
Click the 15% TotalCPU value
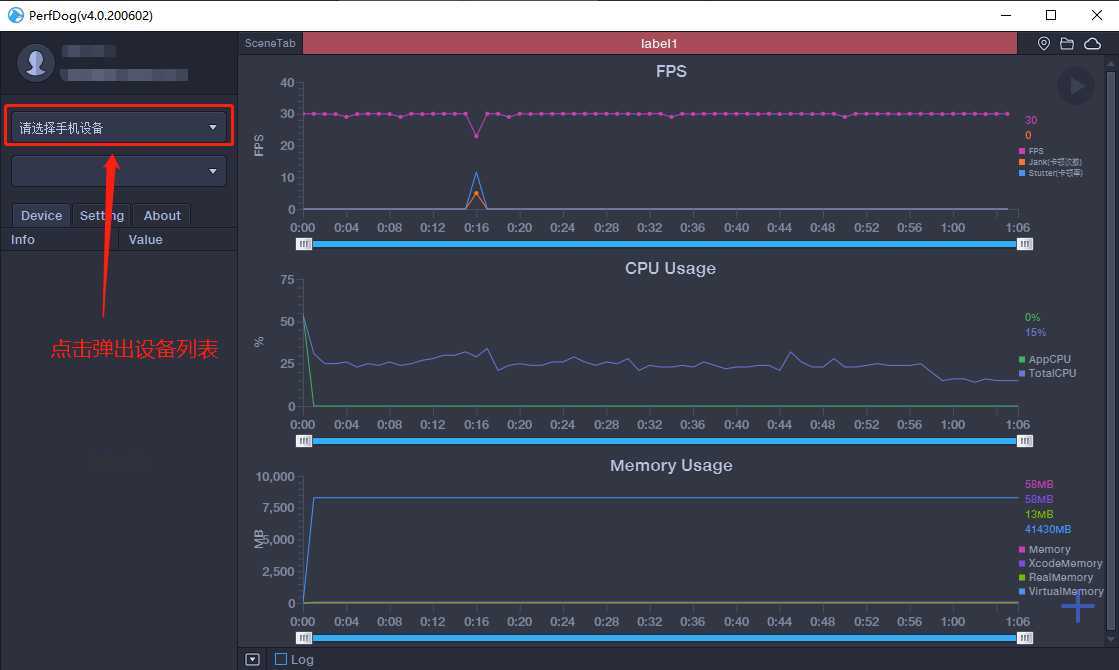(x=1035, y=333)
